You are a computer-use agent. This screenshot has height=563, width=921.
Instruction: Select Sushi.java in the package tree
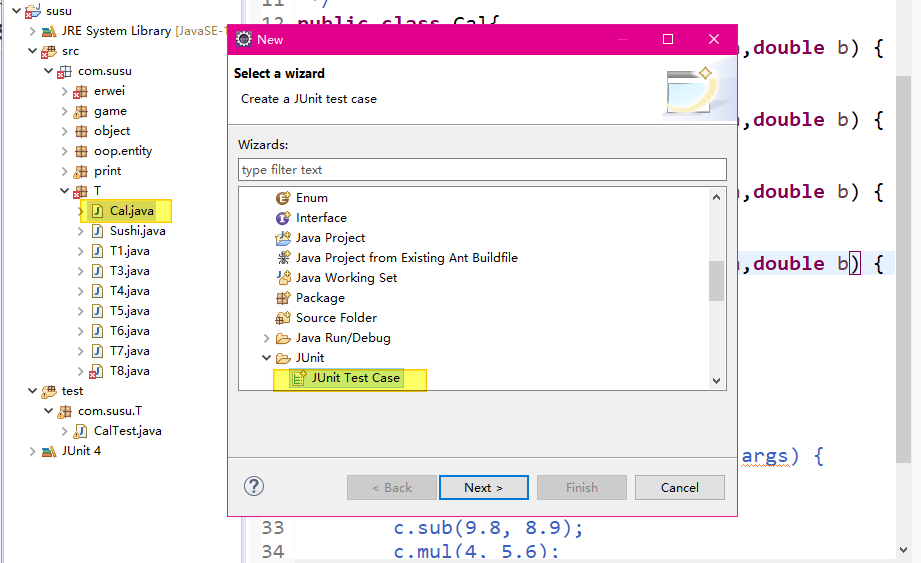click(x=137, y=231)
